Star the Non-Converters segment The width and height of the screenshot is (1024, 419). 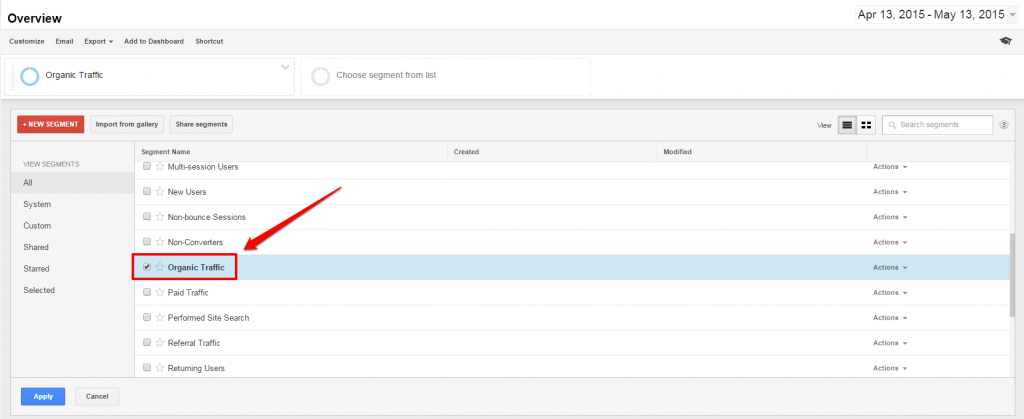click(x=159, y=242)
